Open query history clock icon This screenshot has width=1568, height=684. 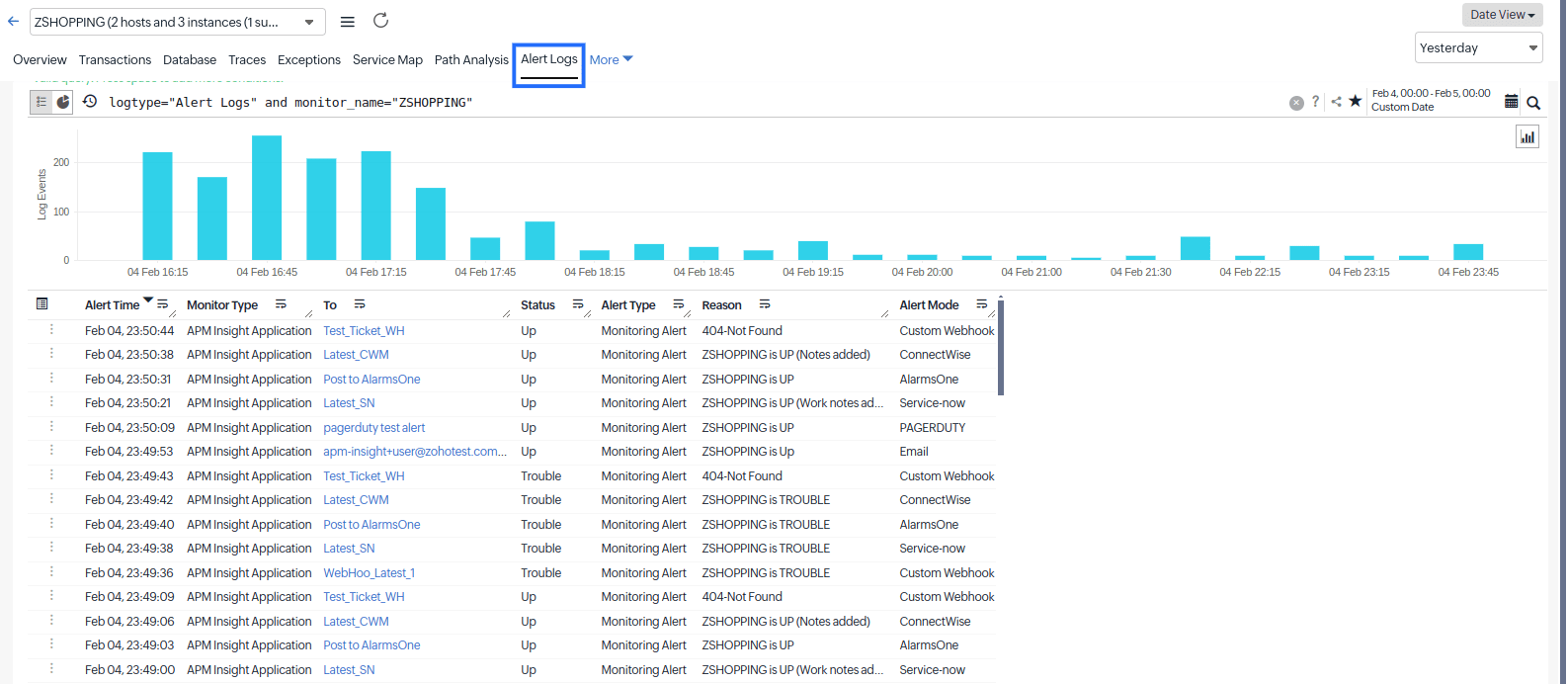(x=90, y=102)
